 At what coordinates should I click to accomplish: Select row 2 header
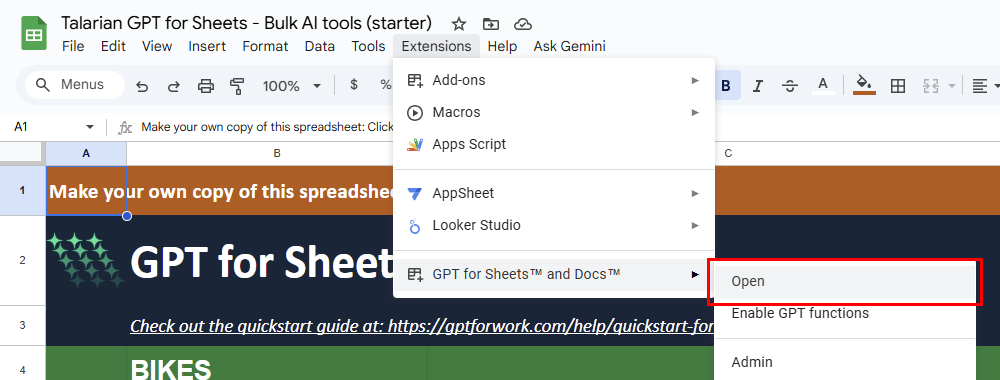click(x=22, y=260)
